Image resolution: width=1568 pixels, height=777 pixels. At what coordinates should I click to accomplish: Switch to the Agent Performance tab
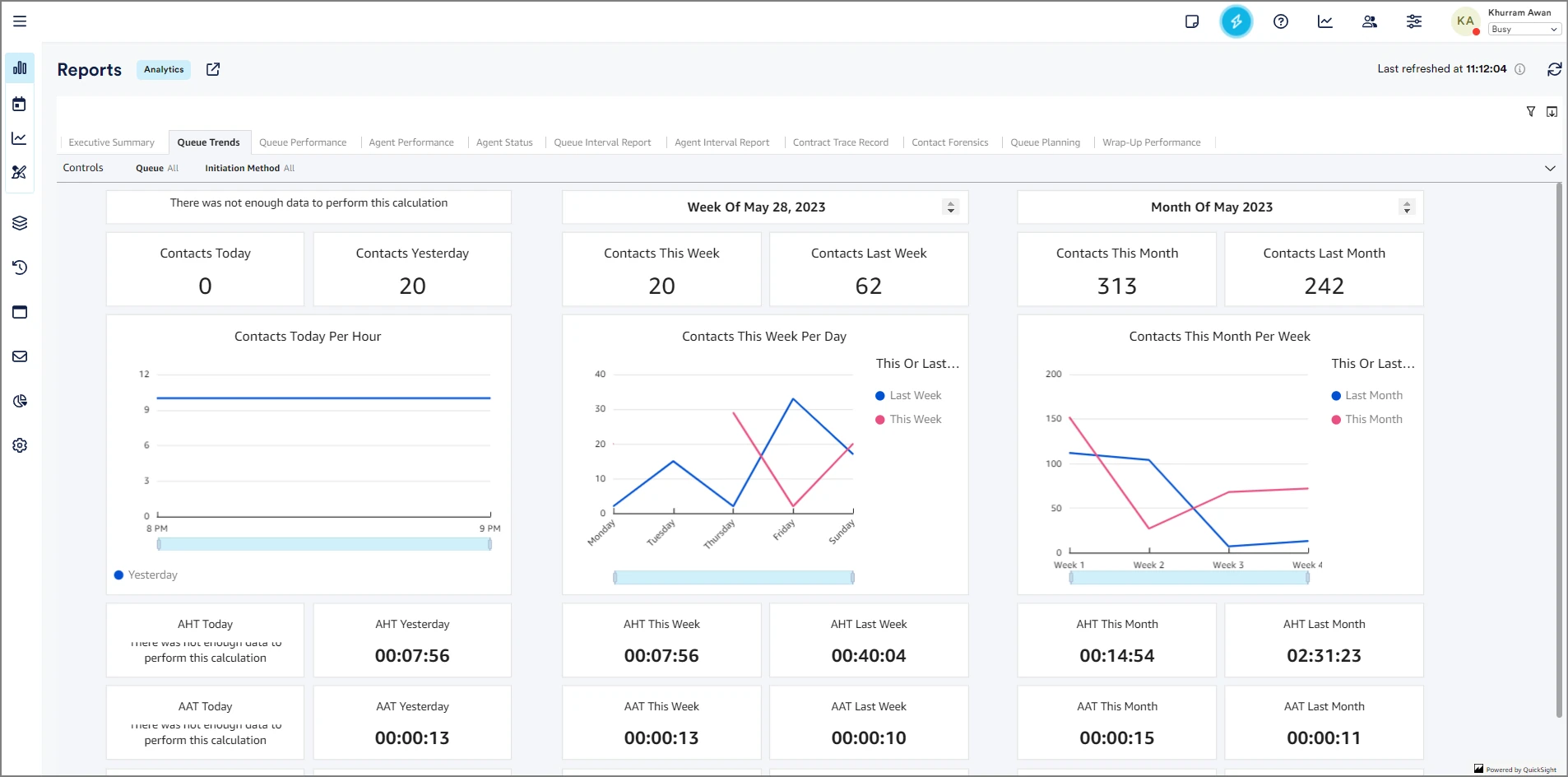click(x=411, y=142)
